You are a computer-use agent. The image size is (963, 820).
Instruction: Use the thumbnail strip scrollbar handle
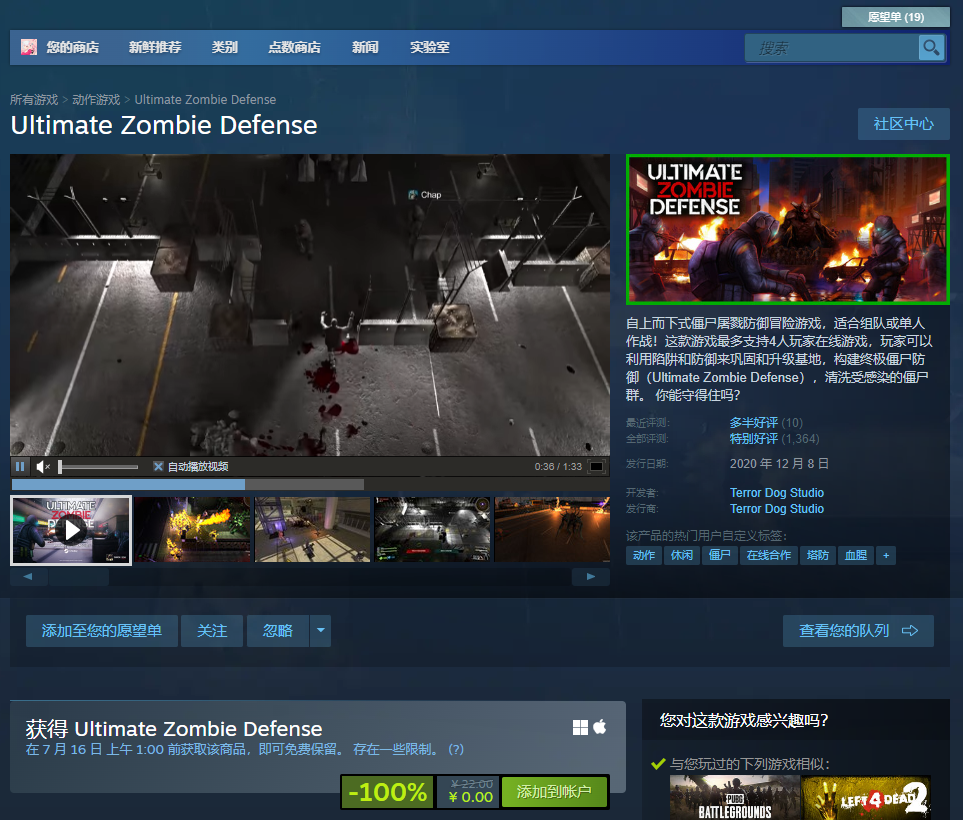[79, 577]
